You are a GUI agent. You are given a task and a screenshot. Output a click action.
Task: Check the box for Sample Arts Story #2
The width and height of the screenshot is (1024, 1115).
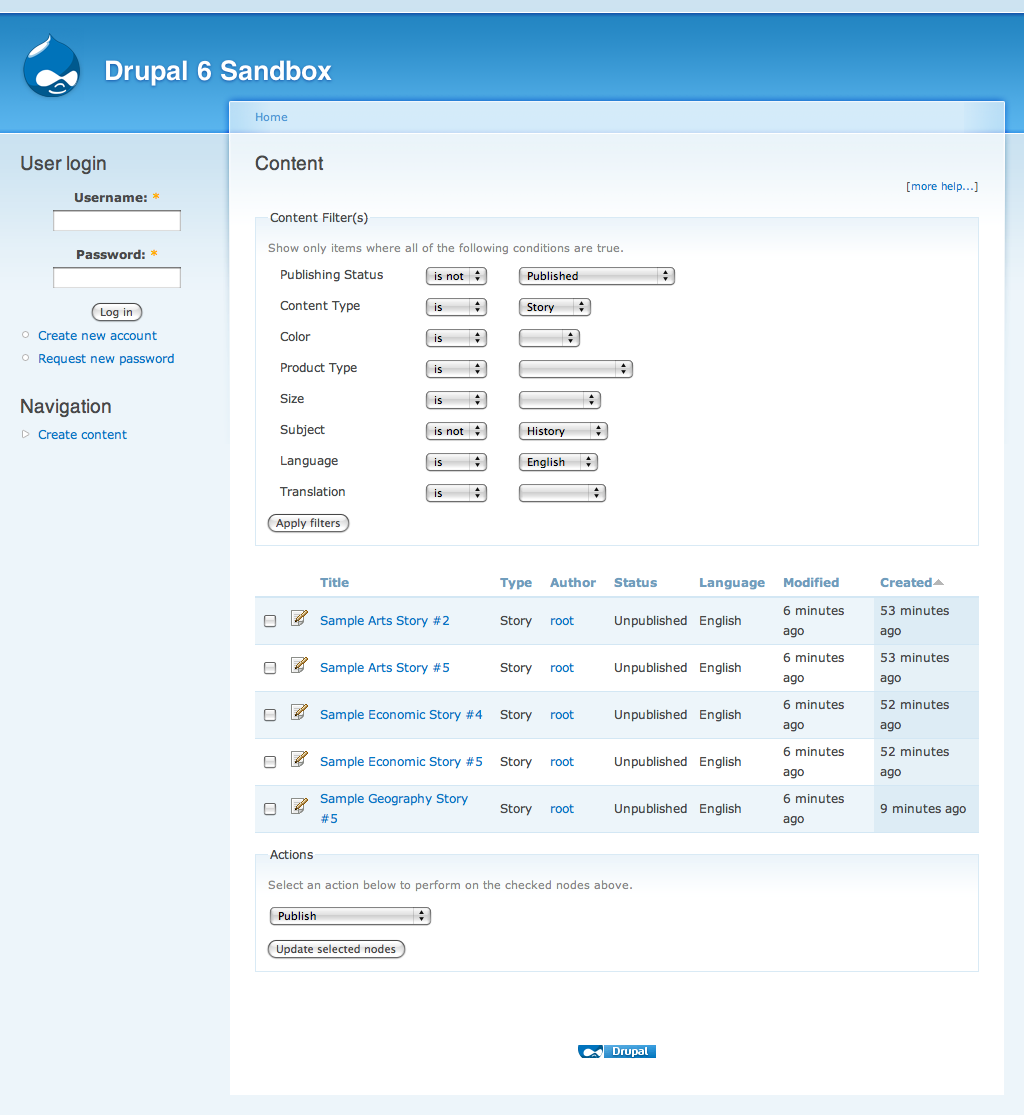[270, 621]
